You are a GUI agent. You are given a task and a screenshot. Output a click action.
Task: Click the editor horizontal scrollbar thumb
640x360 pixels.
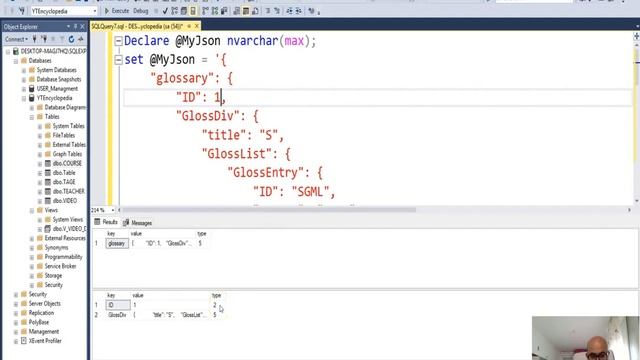tap(269, 210)
